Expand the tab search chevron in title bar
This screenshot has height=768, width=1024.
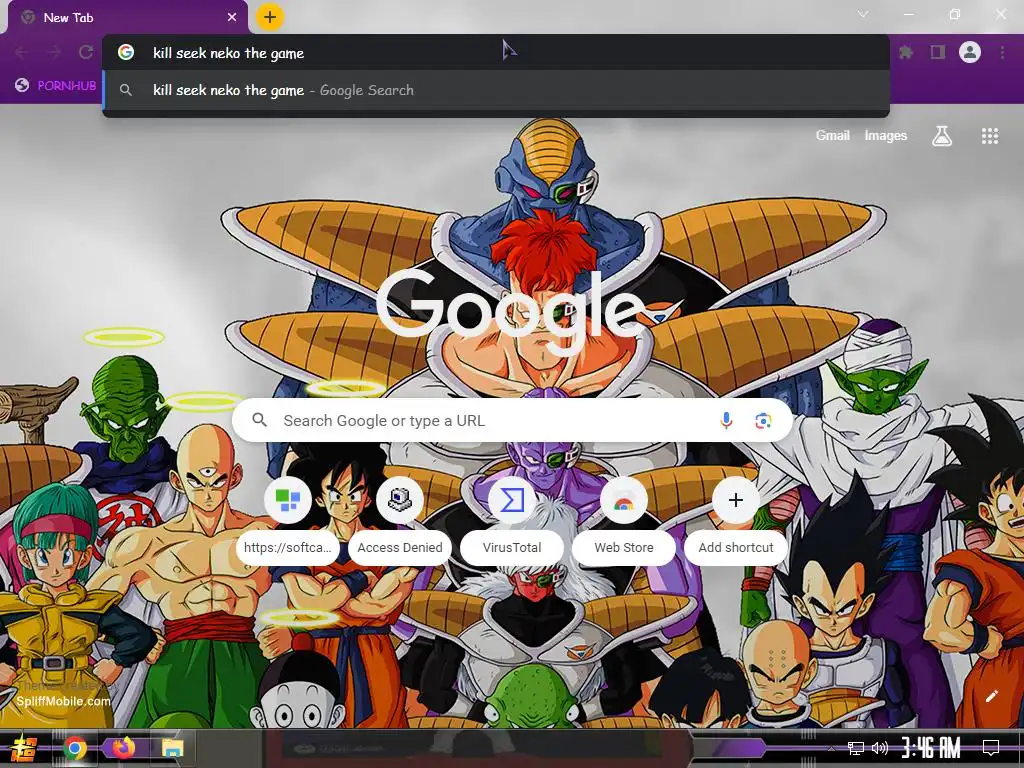point(863,14)
